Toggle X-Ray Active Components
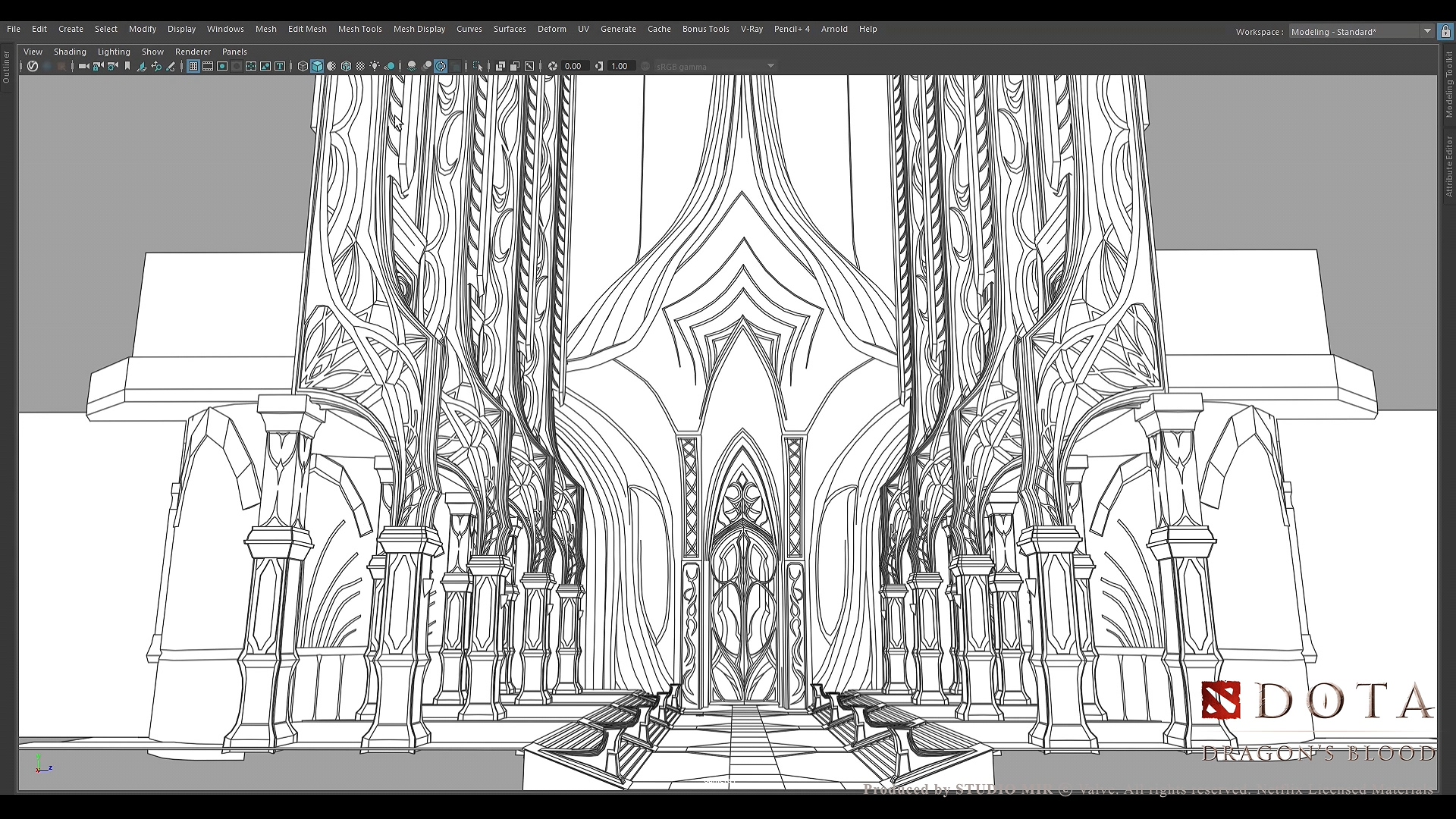The image size is (1456, 819). (x=515, y=66)
